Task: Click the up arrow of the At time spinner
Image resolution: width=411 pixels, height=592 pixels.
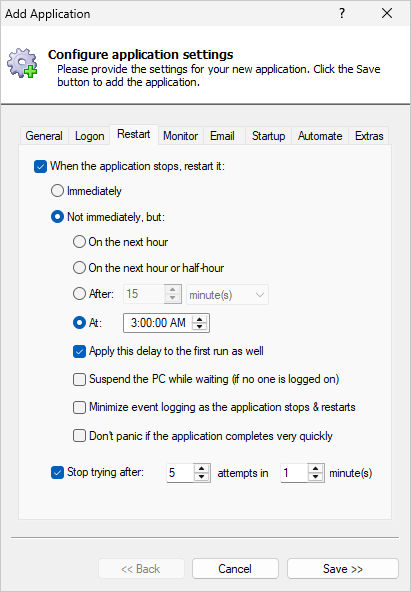Action: (x=199, y=319)
